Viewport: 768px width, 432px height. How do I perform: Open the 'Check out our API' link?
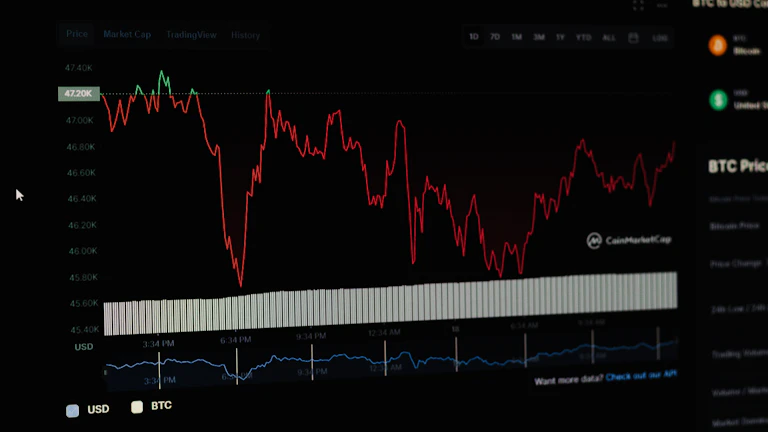(x=641, y=376)
